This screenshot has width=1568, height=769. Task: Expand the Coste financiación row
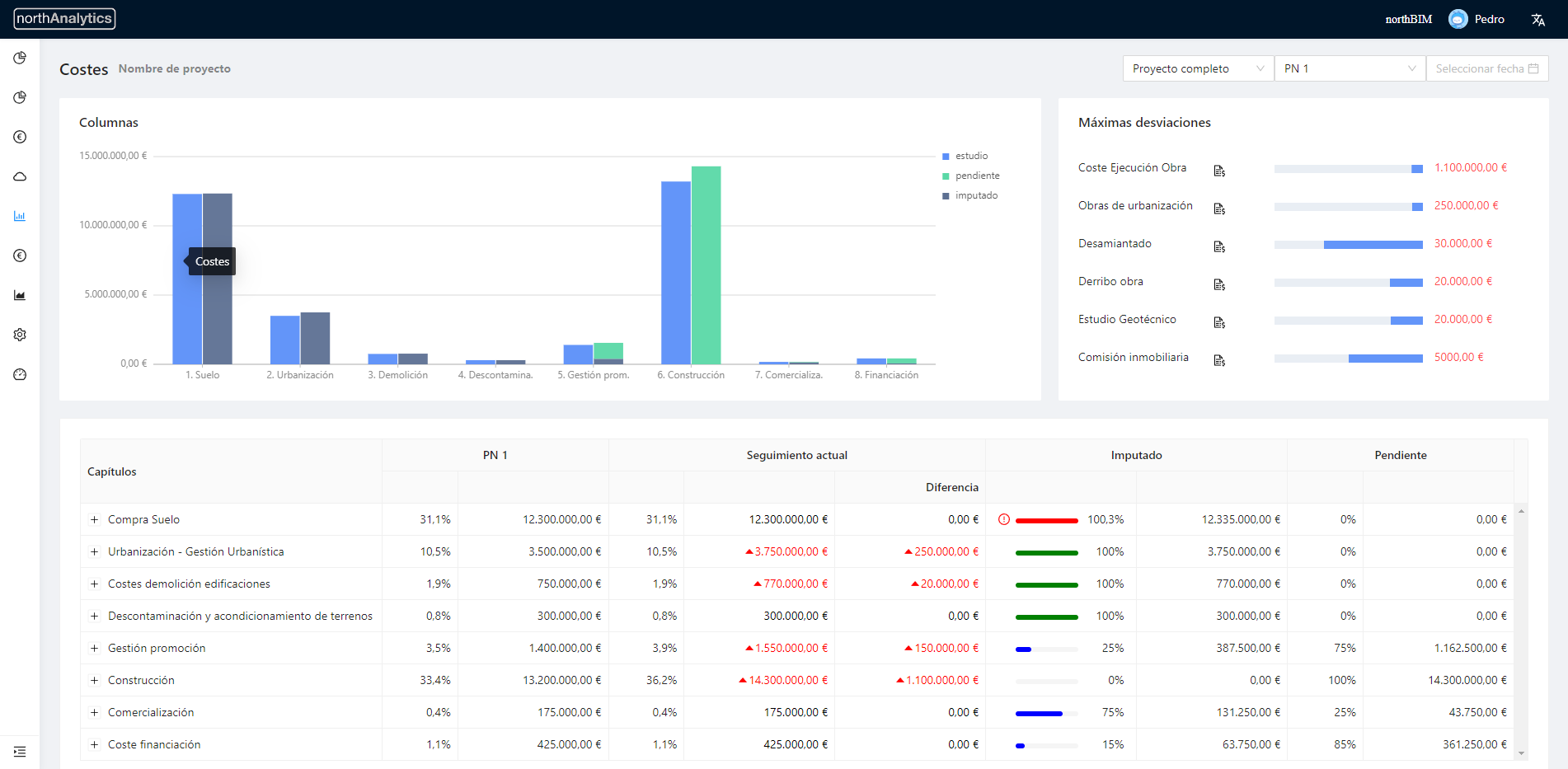tap(94, 744)
